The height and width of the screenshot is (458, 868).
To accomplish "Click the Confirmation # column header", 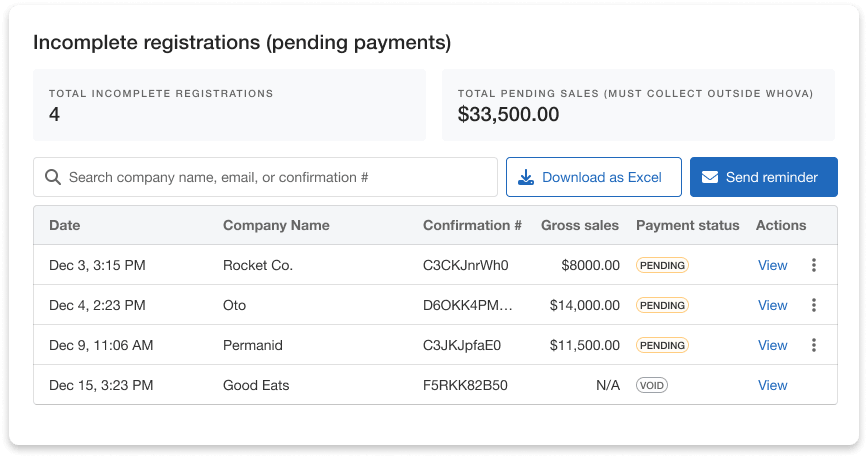I will pyautogui.click(x=472, y=225).
